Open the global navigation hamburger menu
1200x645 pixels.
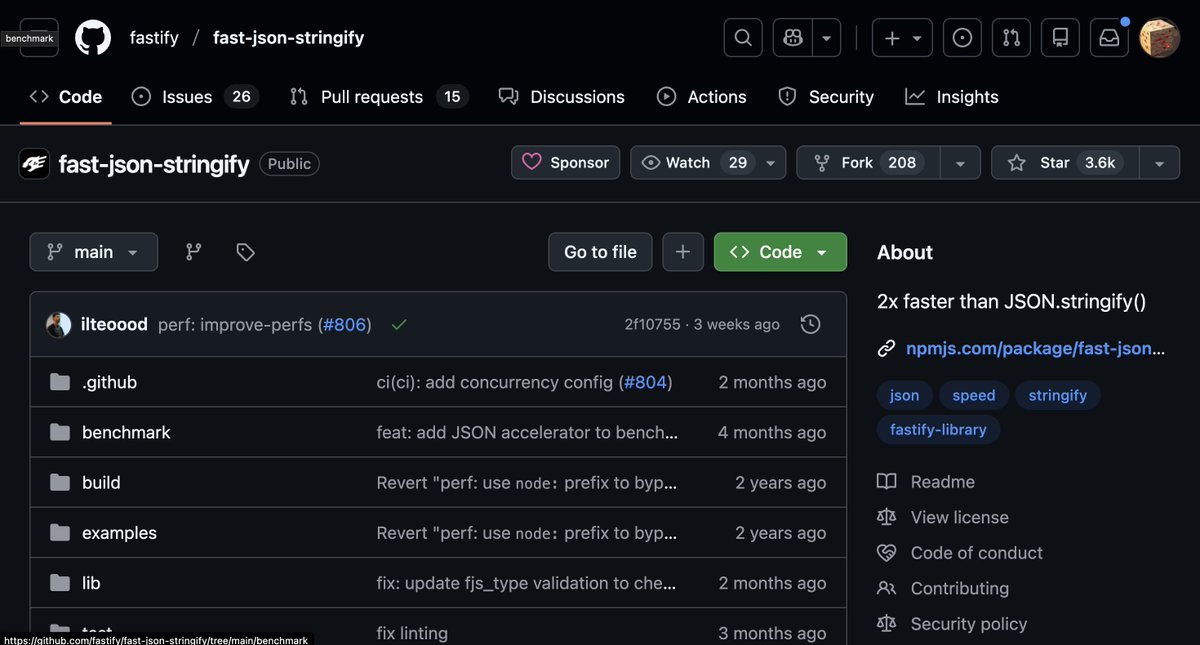click(39, 38)
